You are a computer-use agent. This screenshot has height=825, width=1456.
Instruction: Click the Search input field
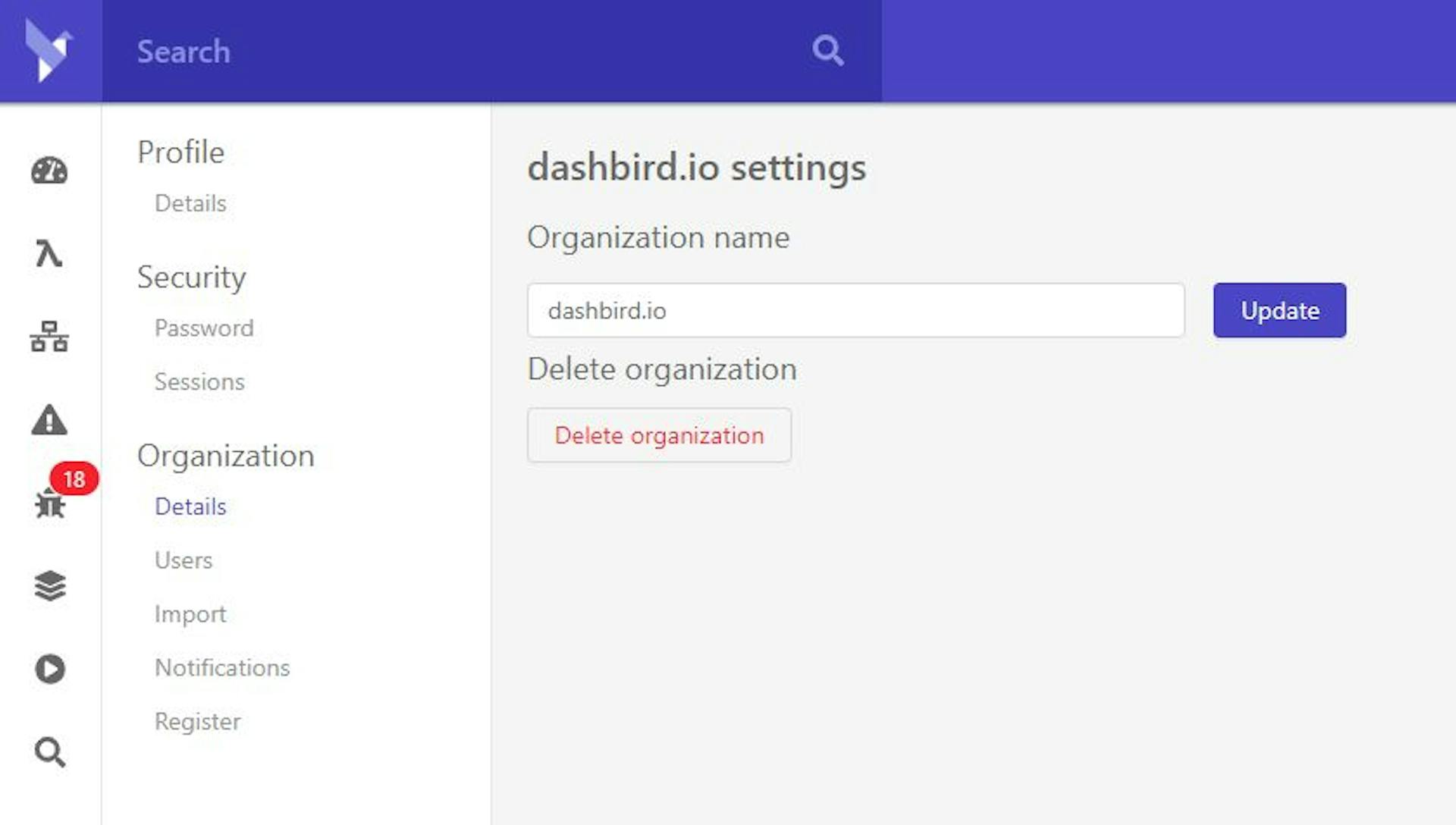(455, 51)
